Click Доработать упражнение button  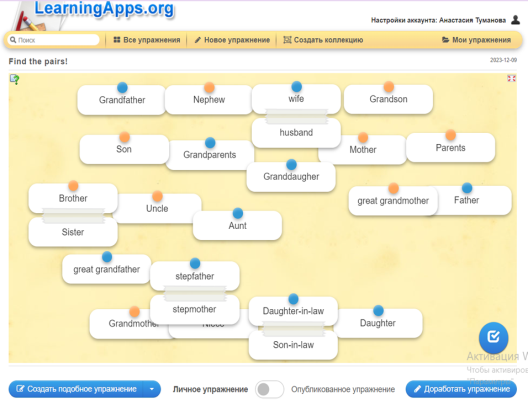tap(461, 389)
